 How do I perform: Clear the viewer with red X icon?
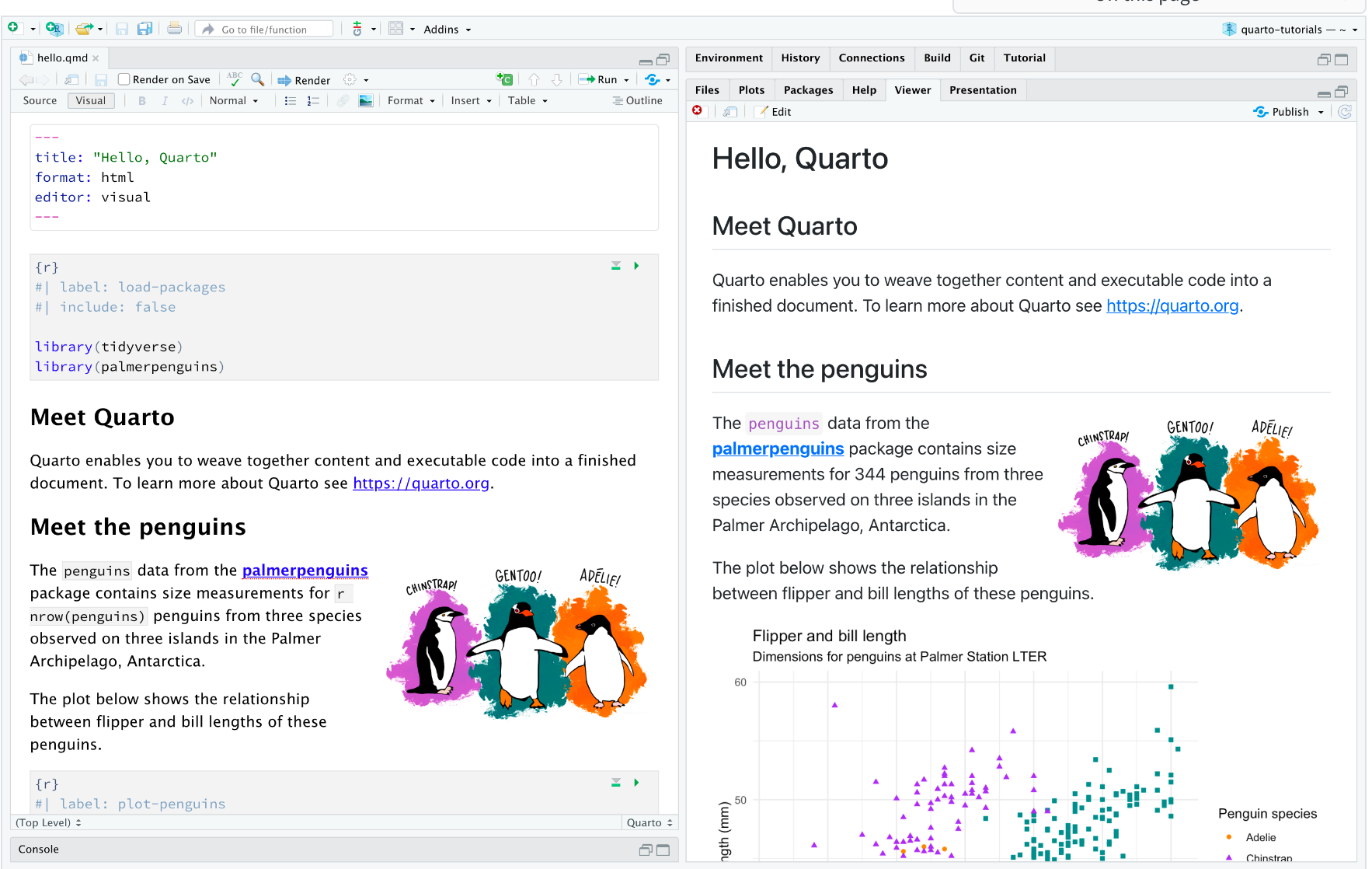pyautogui.click(x=698, y=111)
